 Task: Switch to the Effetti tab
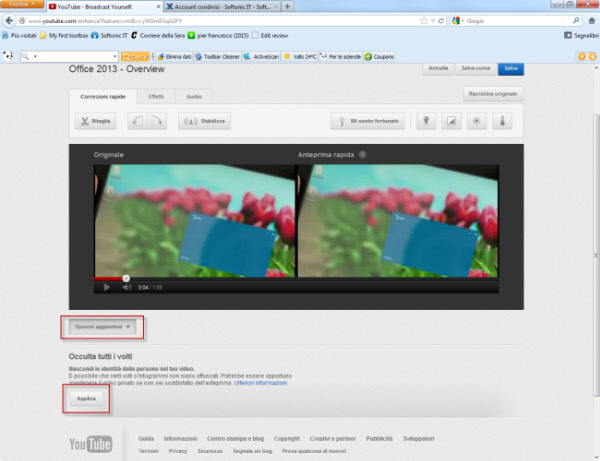(155, 96)
